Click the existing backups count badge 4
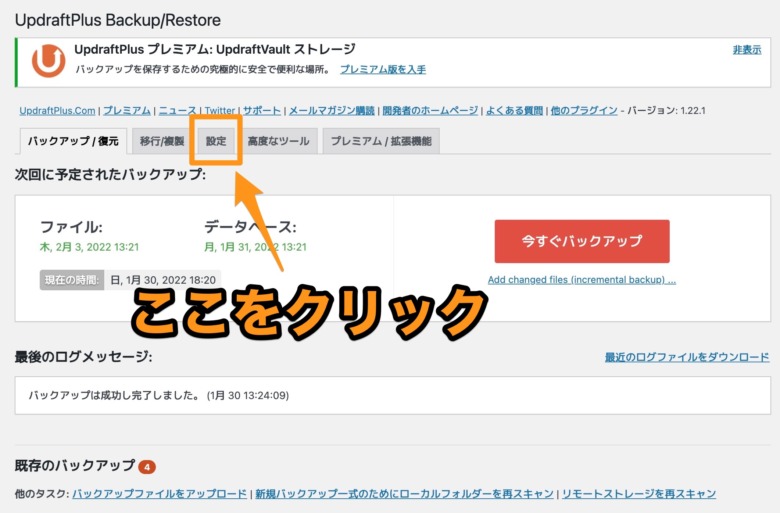The image size is (780, 513). coord(147,467)
